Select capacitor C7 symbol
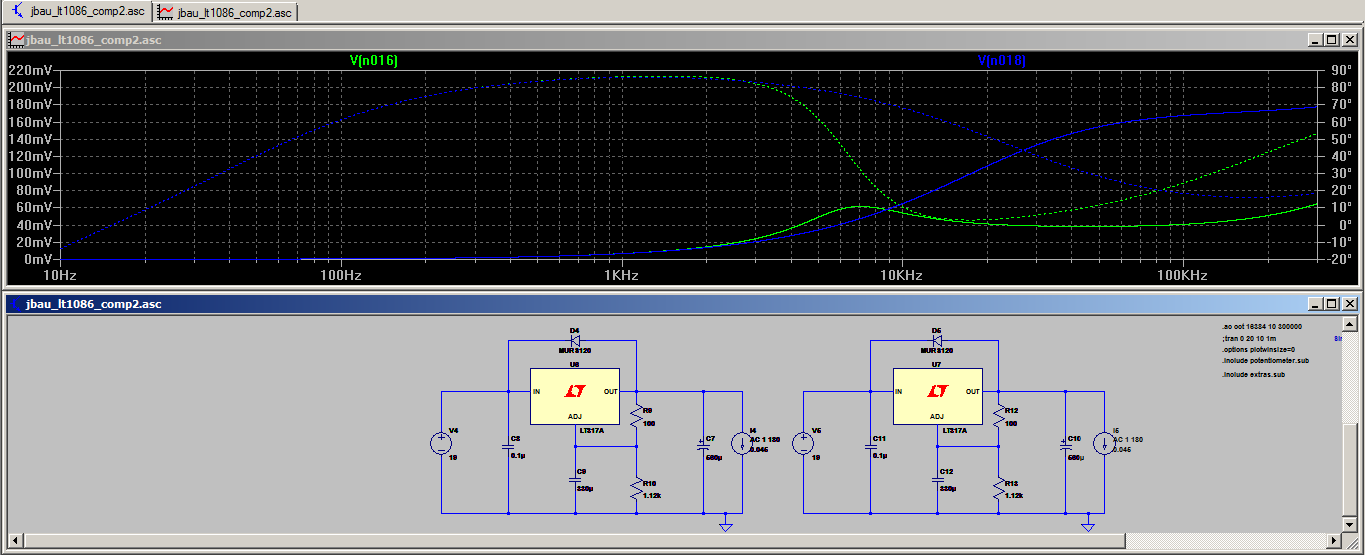This screenshot has width=1366, height=555. coord(704,446)
